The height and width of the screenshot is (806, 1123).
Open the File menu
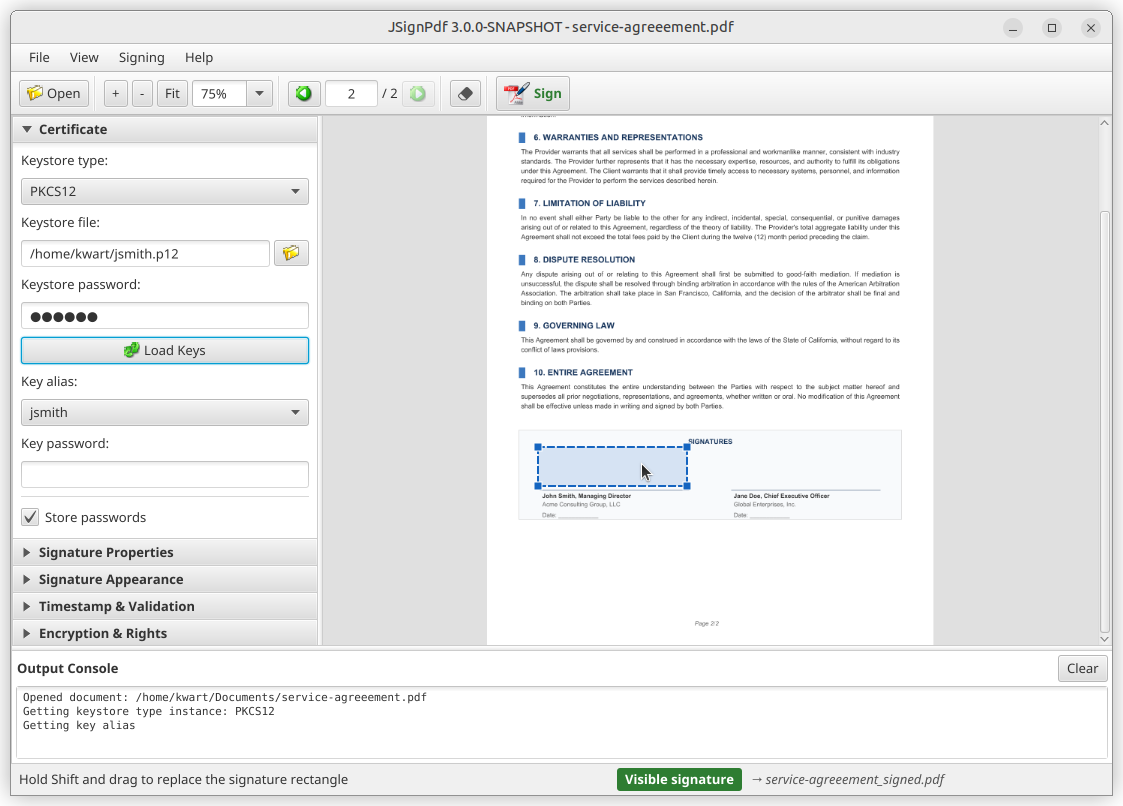pos(39,57)
